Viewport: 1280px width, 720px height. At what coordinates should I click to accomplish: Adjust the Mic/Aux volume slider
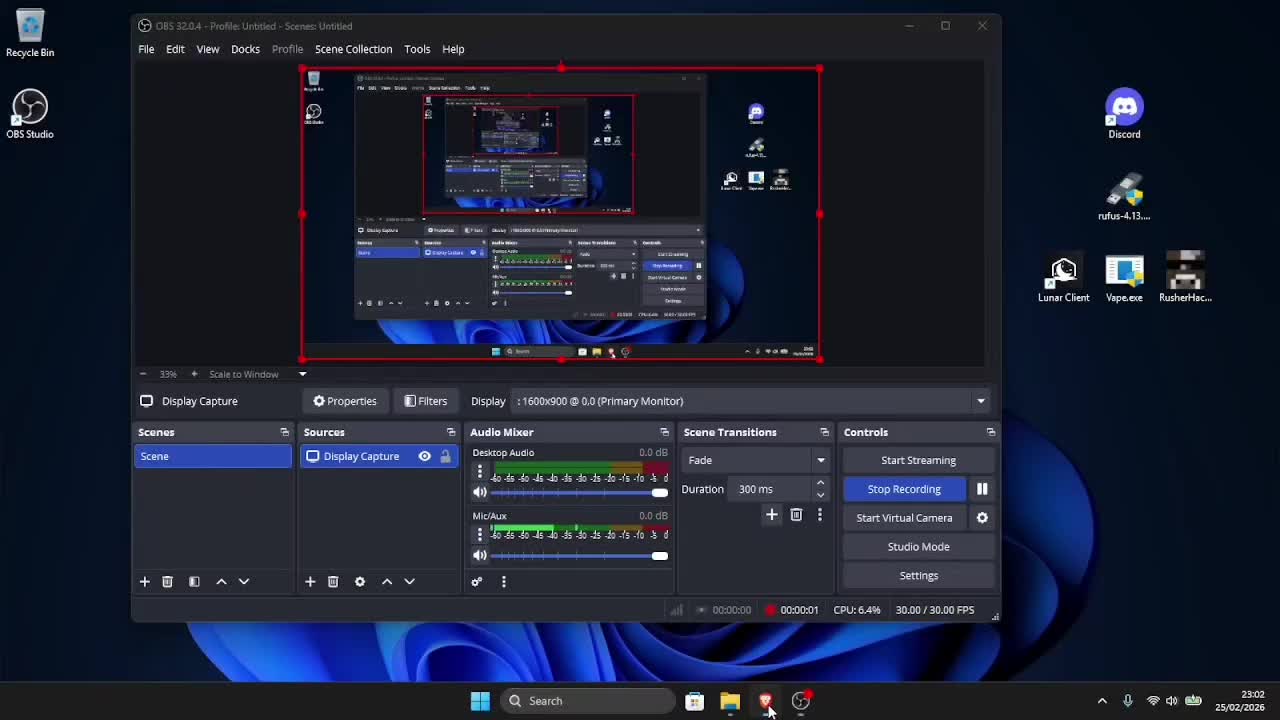pos(579,556)
